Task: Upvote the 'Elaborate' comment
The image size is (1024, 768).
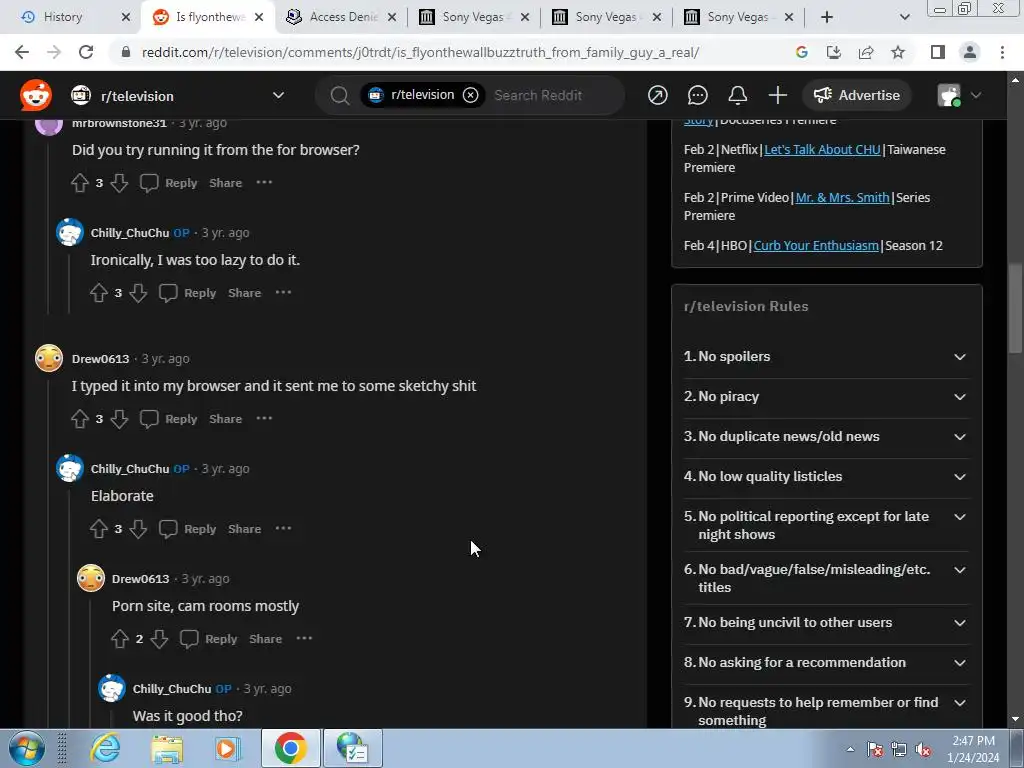Action: 99,529
